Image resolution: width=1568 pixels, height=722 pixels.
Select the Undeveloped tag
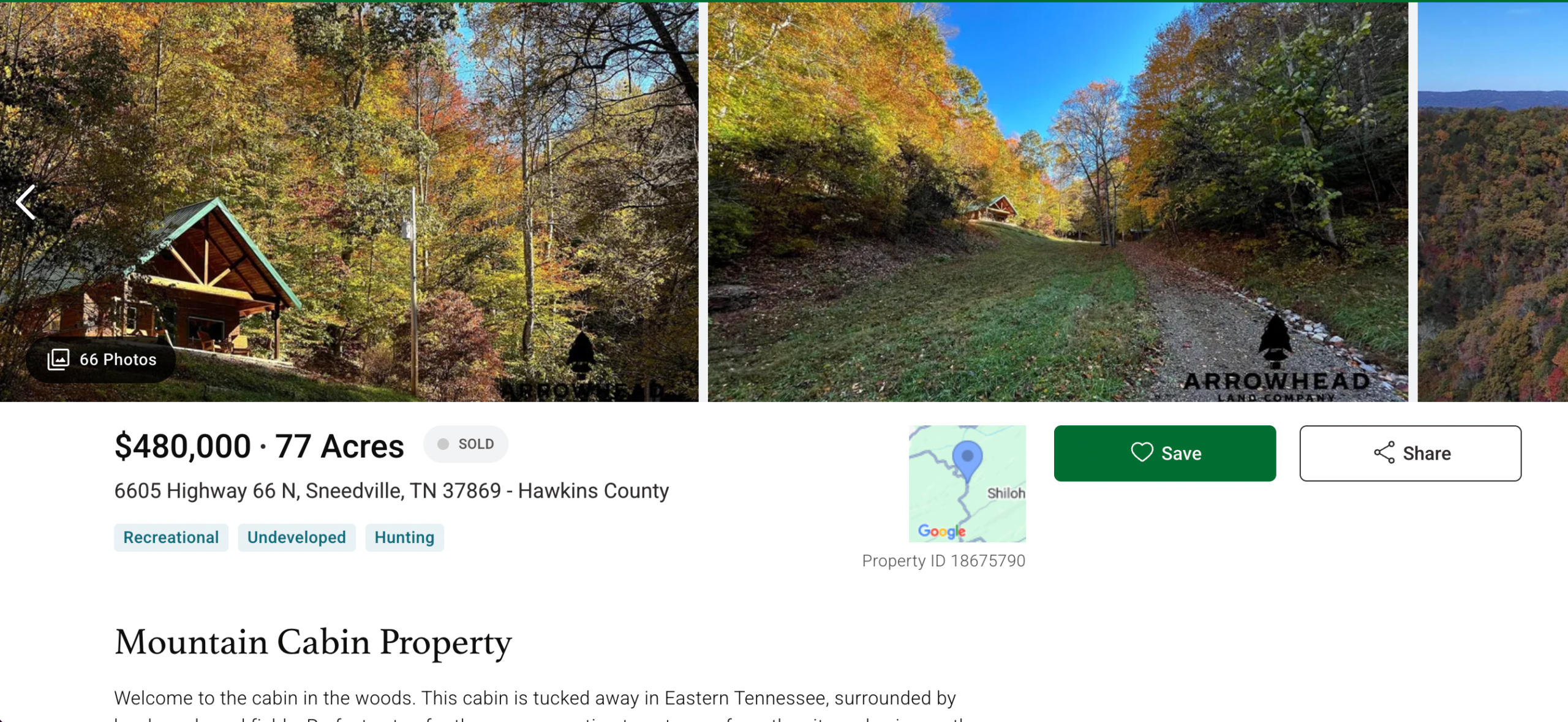click(x=296, y=538)
